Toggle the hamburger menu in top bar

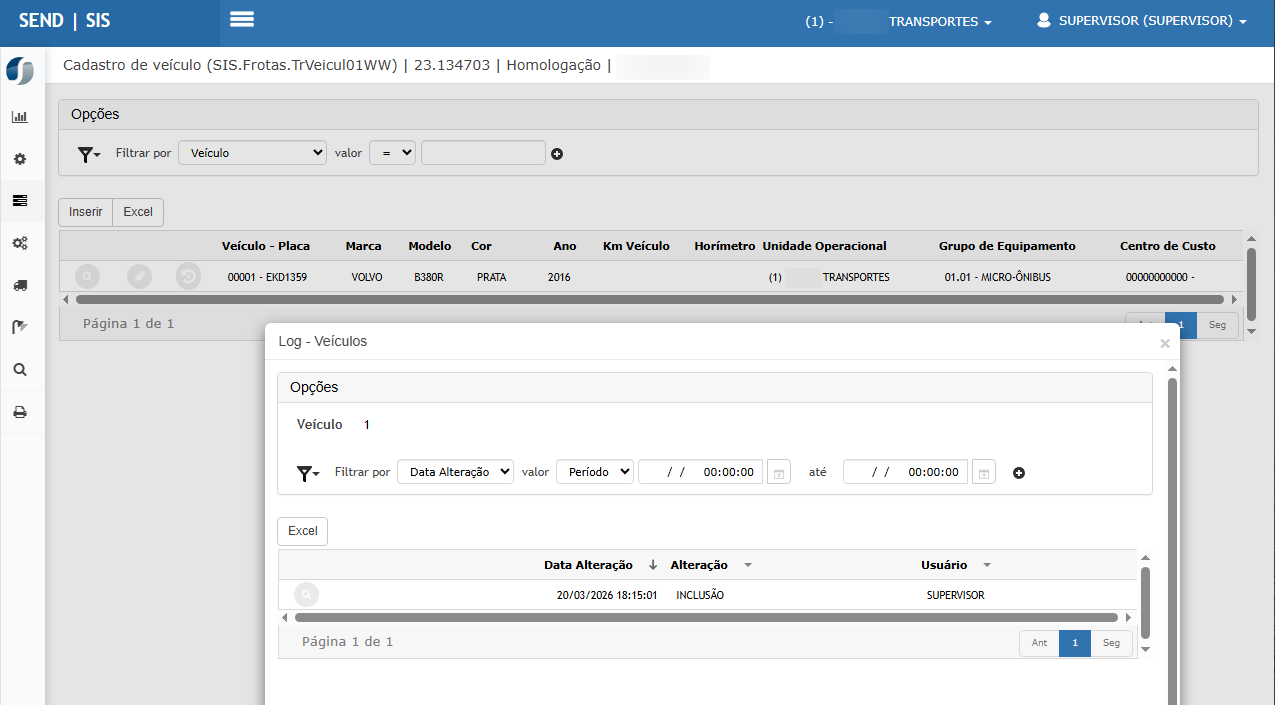coord(241,20)
